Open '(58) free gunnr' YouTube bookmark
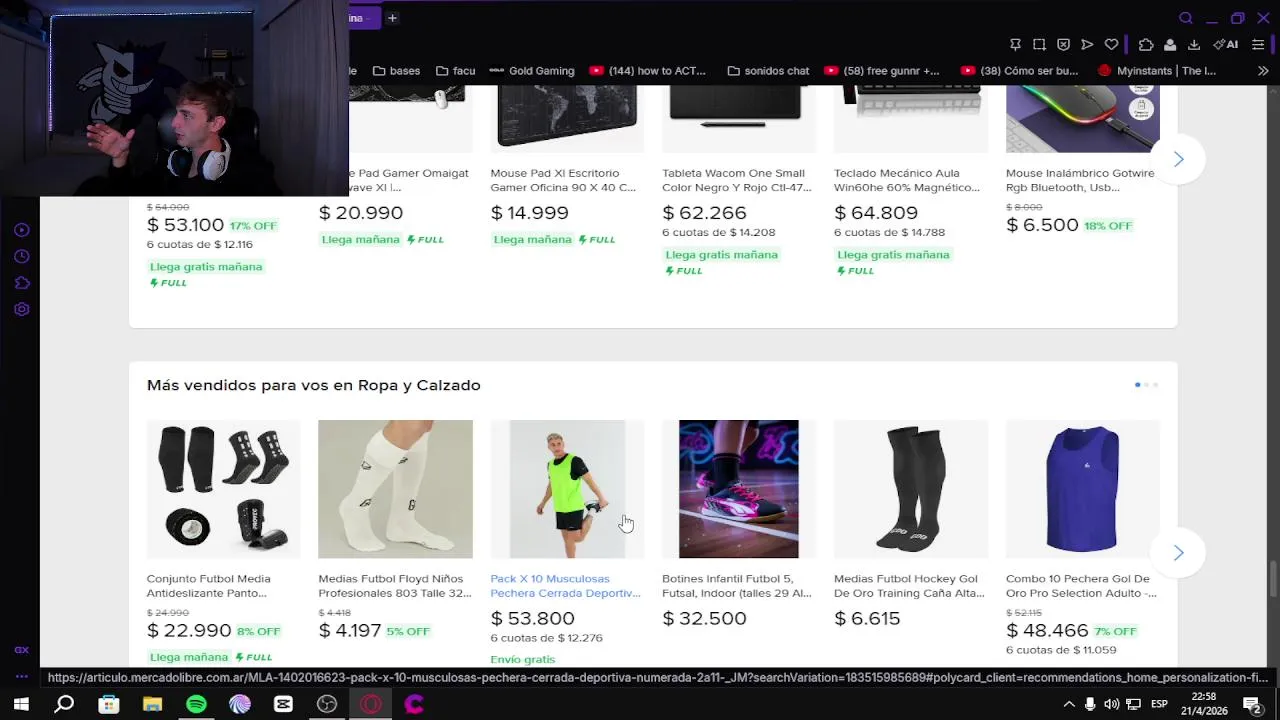The height and width of the screenshot is (720, 1280). coord(882,71)
